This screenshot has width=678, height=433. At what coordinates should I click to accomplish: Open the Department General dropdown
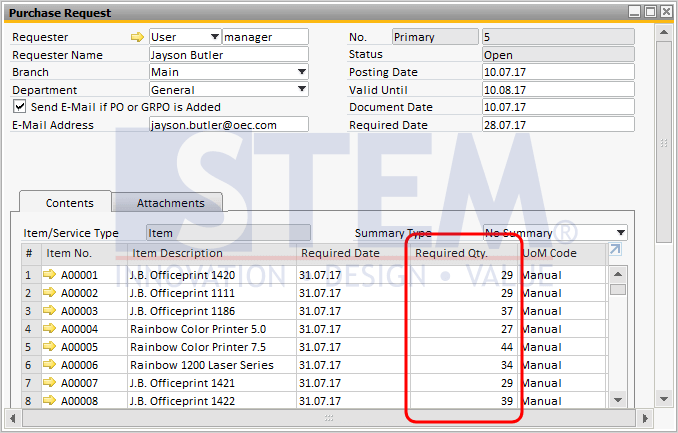pyautogui.click(x=302, y=90)
